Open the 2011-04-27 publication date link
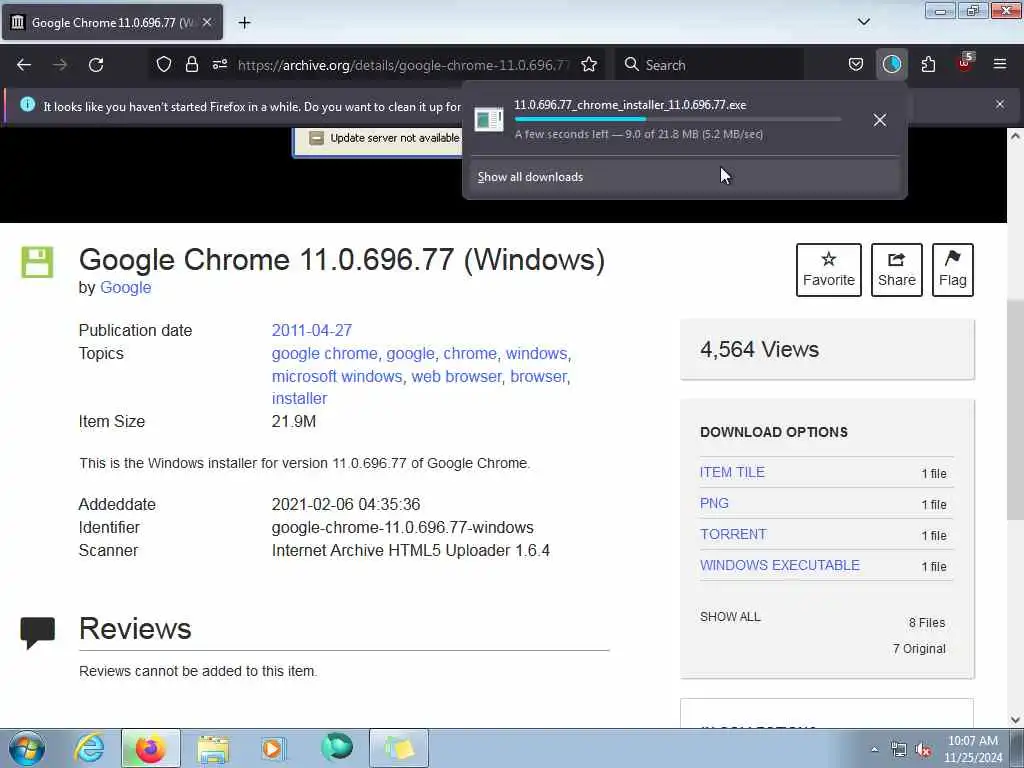 pos(312,330)
